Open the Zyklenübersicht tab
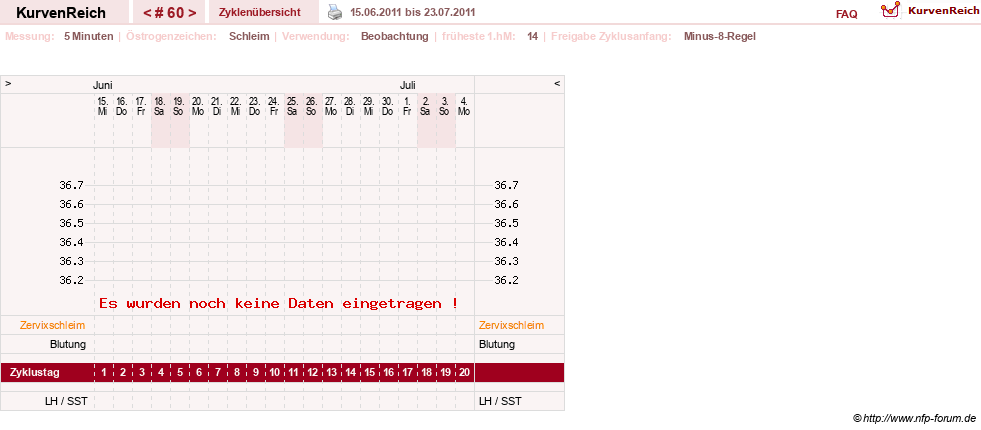This screenshot has width=981, height=430. click(x=260, y=12)
